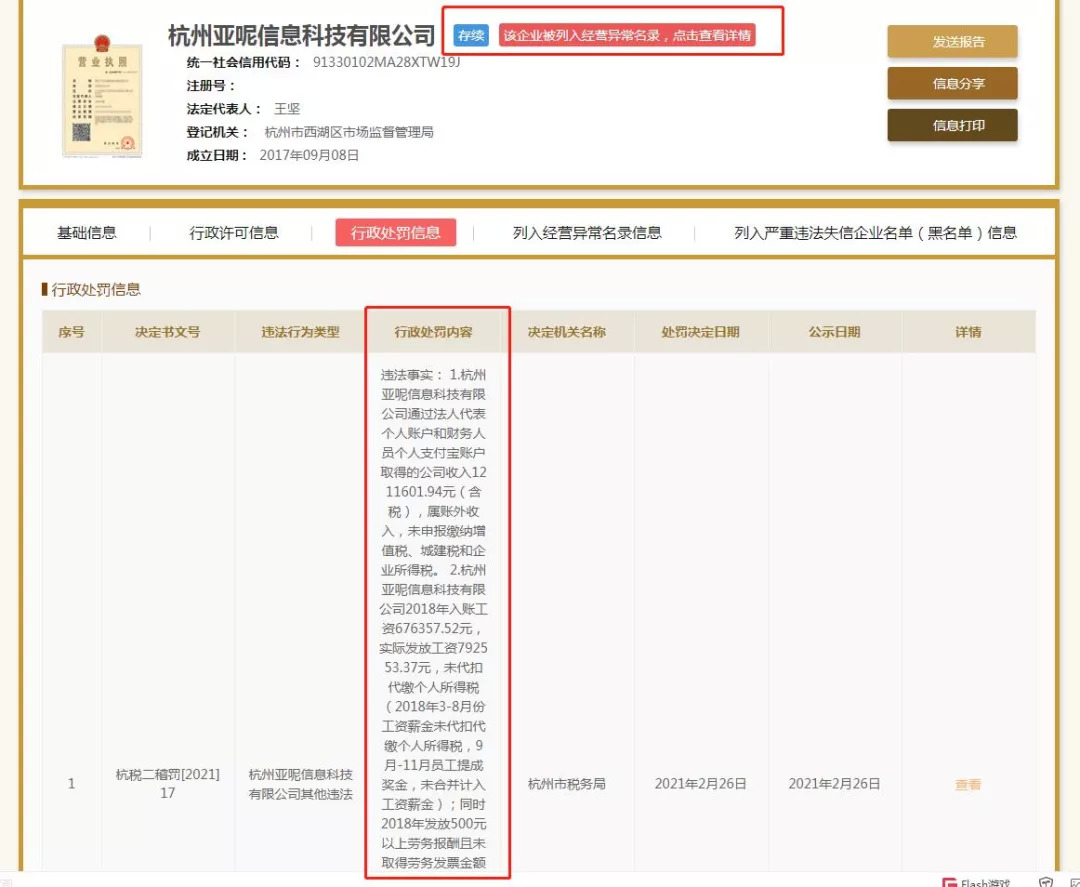Select the credit code 91330102MA28XTW19J
Viewport: 1080px width, 887px height.
(386, 62)
